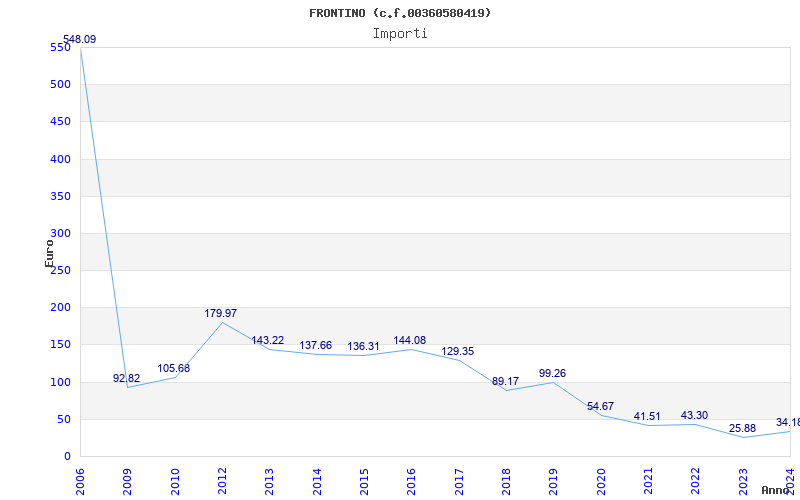Click the 2013 x-axis year label

(x=269, y=482)
